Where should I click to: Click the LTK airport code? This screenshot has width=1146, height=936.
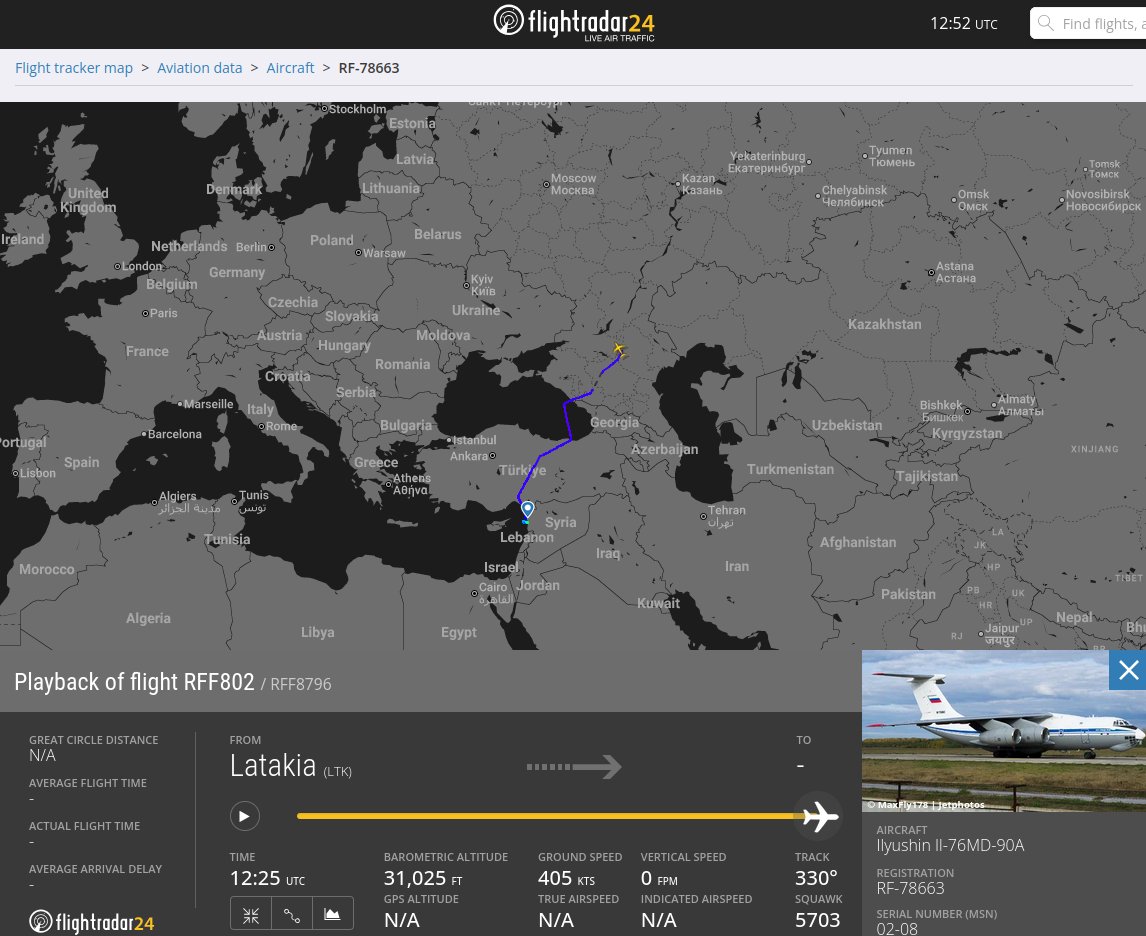tap(338, 772)
